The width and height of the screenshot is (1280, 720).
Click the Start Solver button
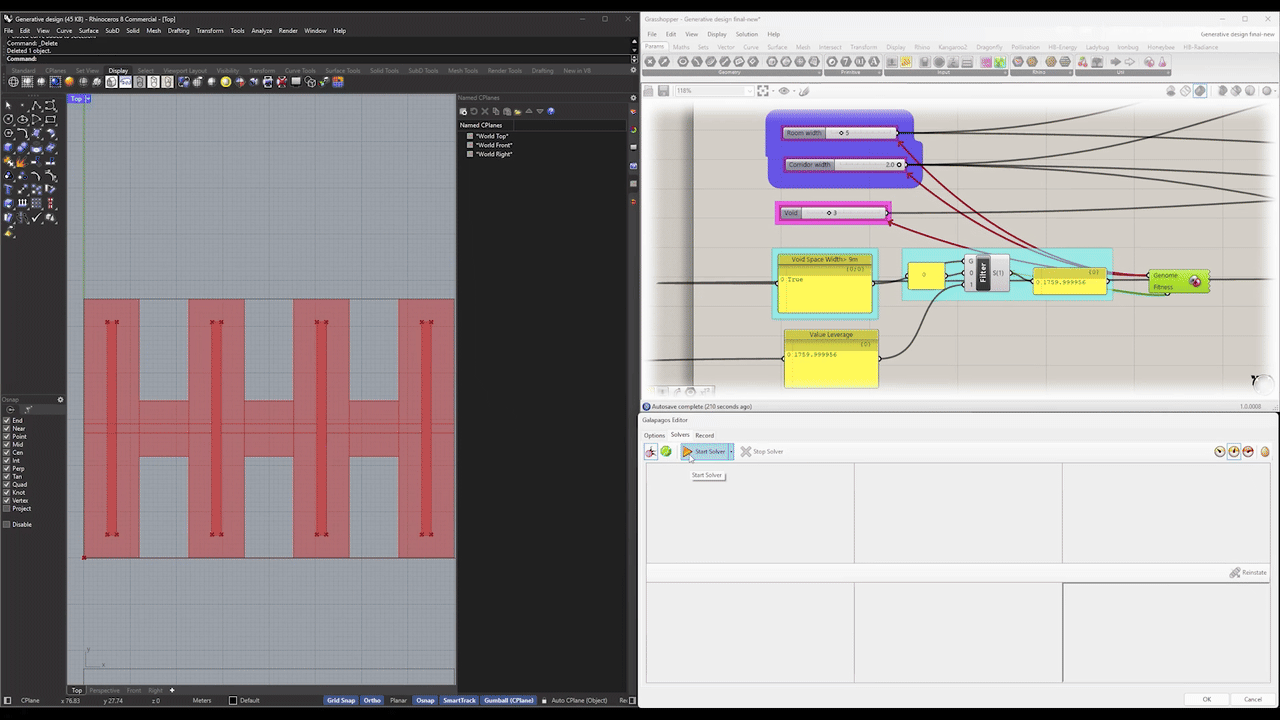(707, 452)
